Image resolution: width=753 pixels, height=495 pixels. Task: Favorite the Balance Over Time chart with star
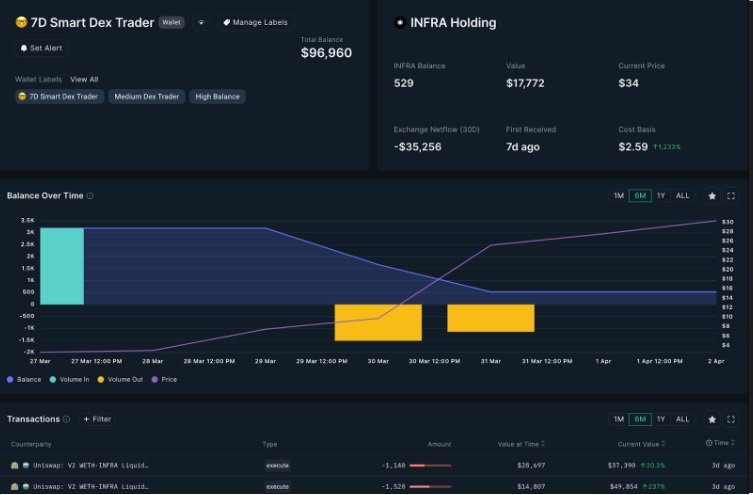tap(712, 196)
